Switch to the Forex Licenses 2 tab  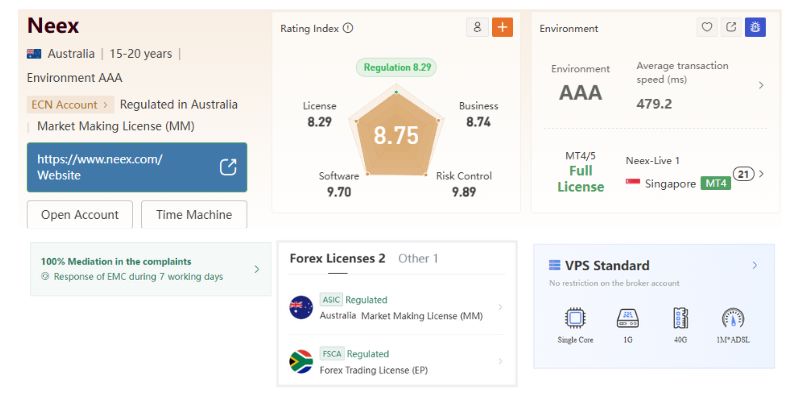point(337,258)
